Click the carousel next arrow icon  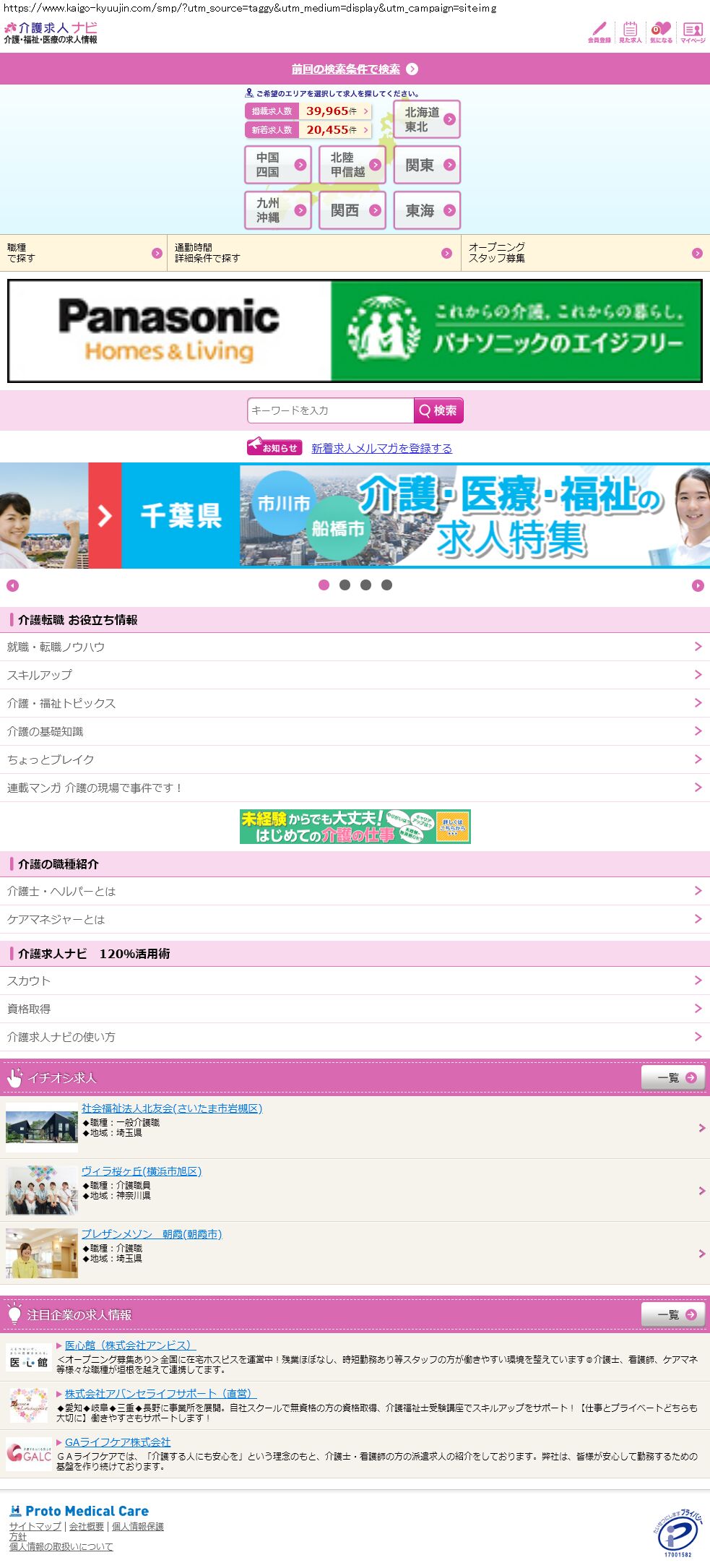[x=698, y=585]
